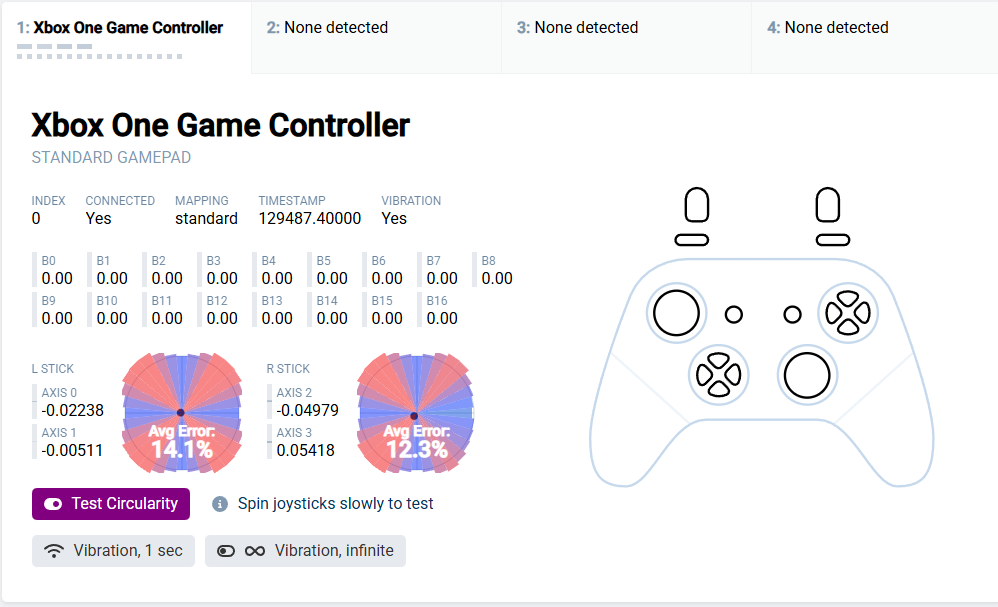
Task: Click the R STICK circularity chart
Action: (x=416, y=413)
